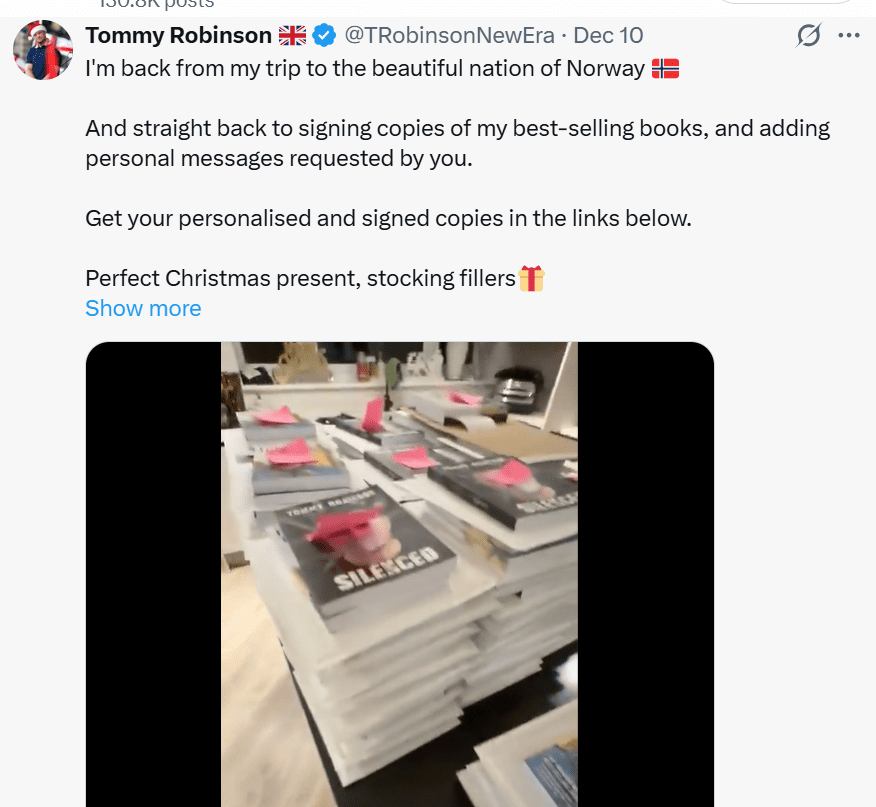Click the "Perfect Christmas present" text
Screen dimensions: 876x807
(300, 278)
